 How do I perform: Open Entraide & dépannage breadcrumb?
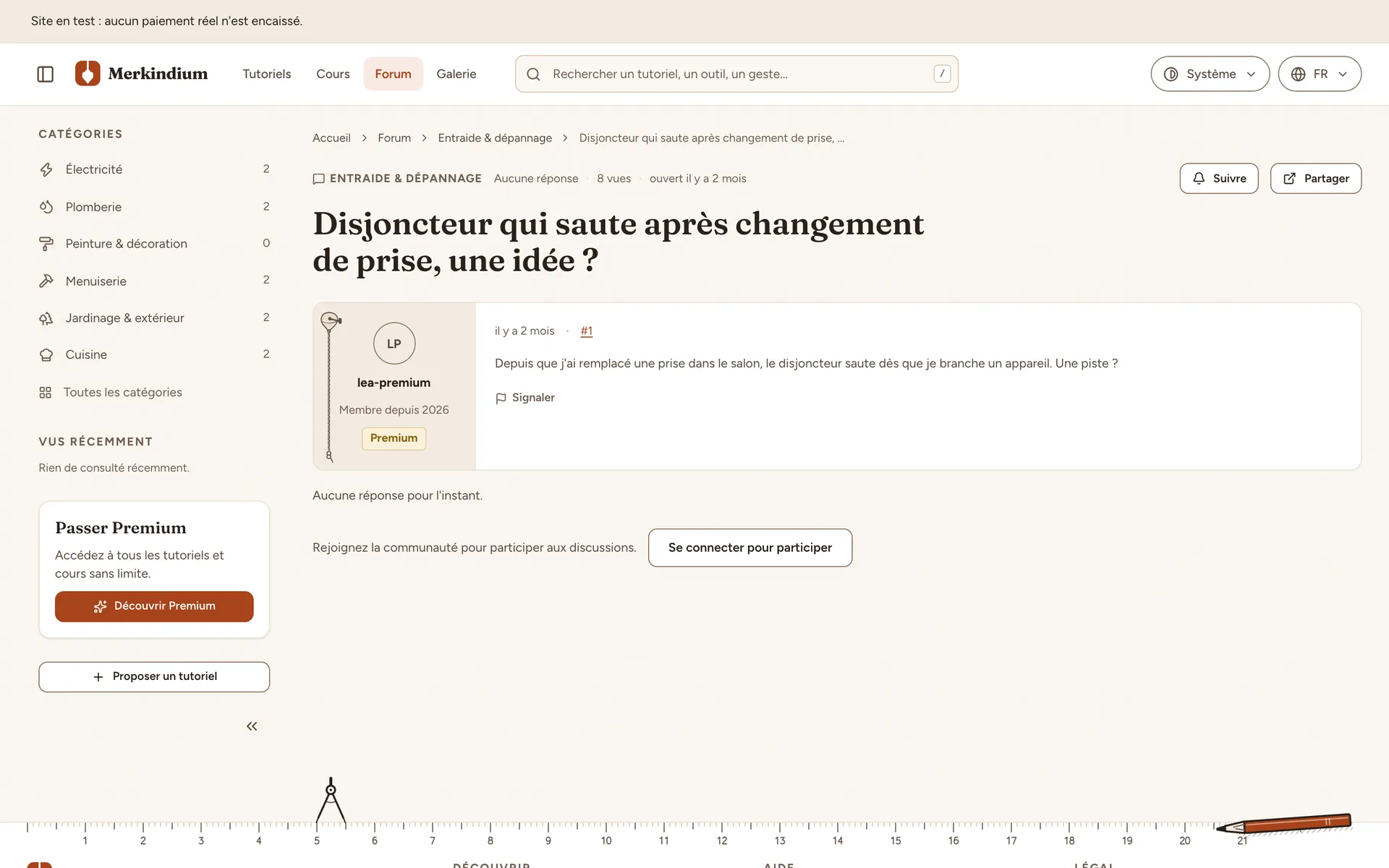(495, 138)
